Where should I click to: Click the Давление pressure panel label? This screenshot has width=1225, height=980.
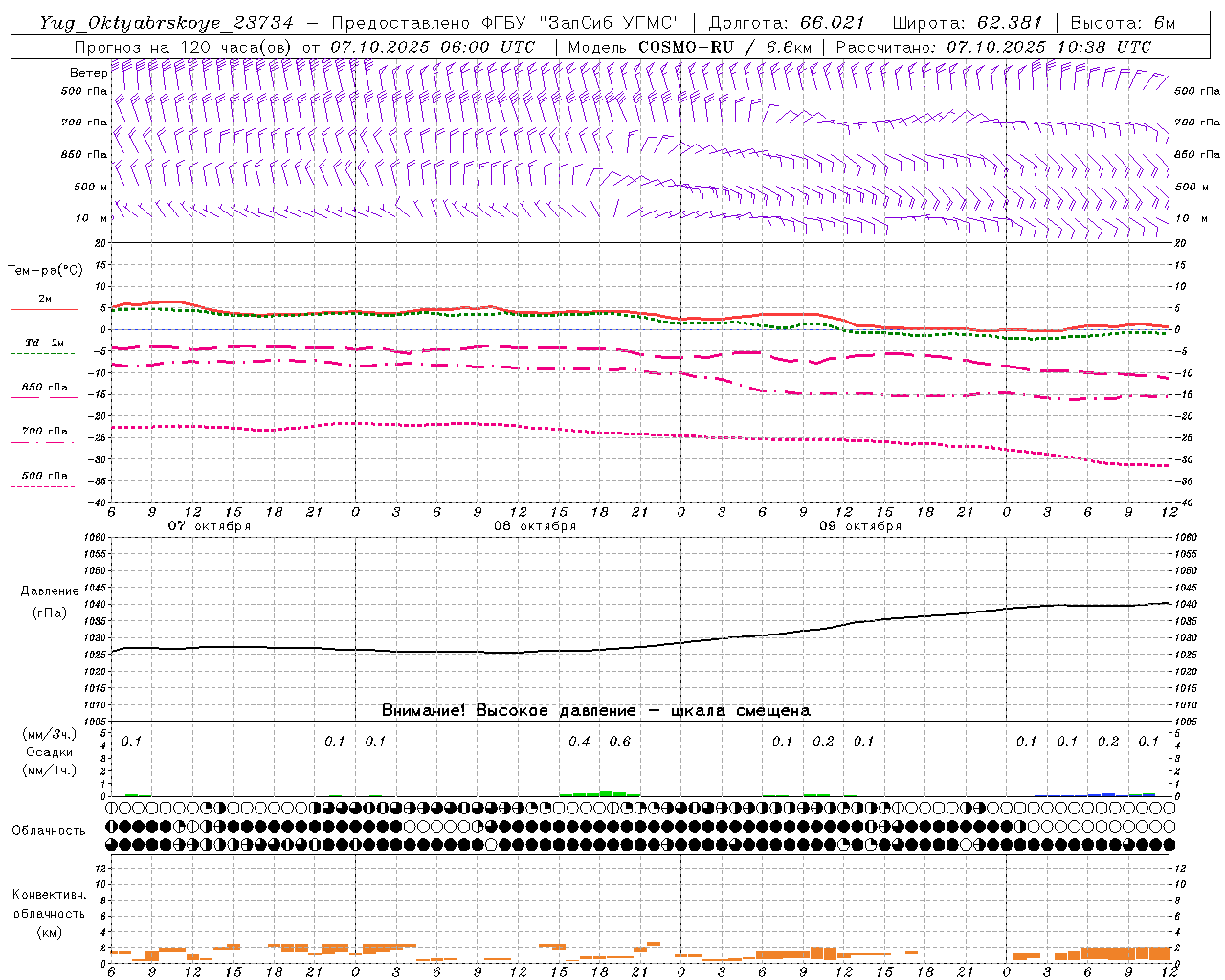click(x=50, y=590)
